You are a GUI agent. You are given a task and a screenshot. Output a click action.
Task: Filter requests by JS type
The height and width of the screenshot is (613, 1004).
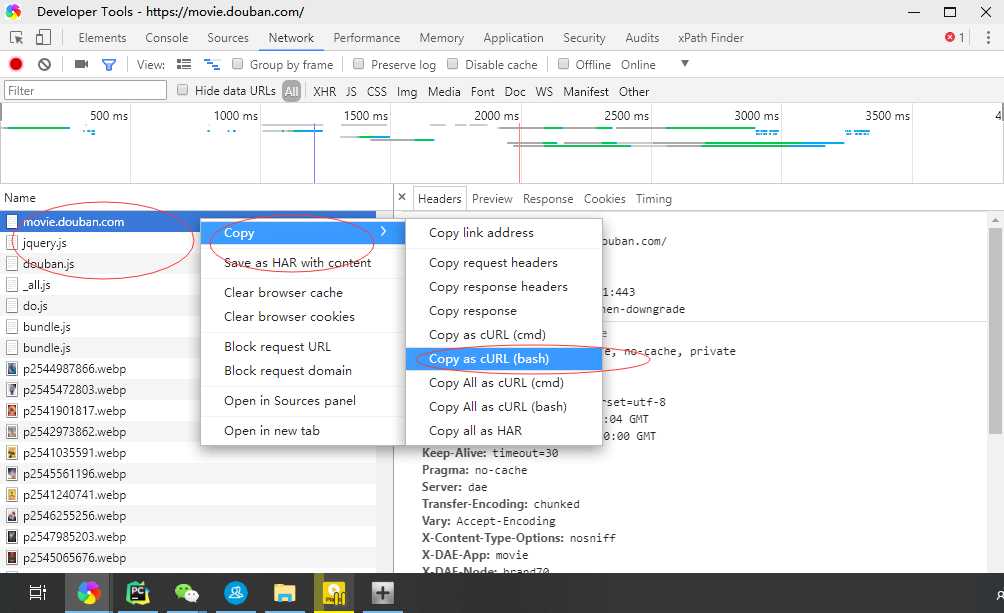pos(351,92)
